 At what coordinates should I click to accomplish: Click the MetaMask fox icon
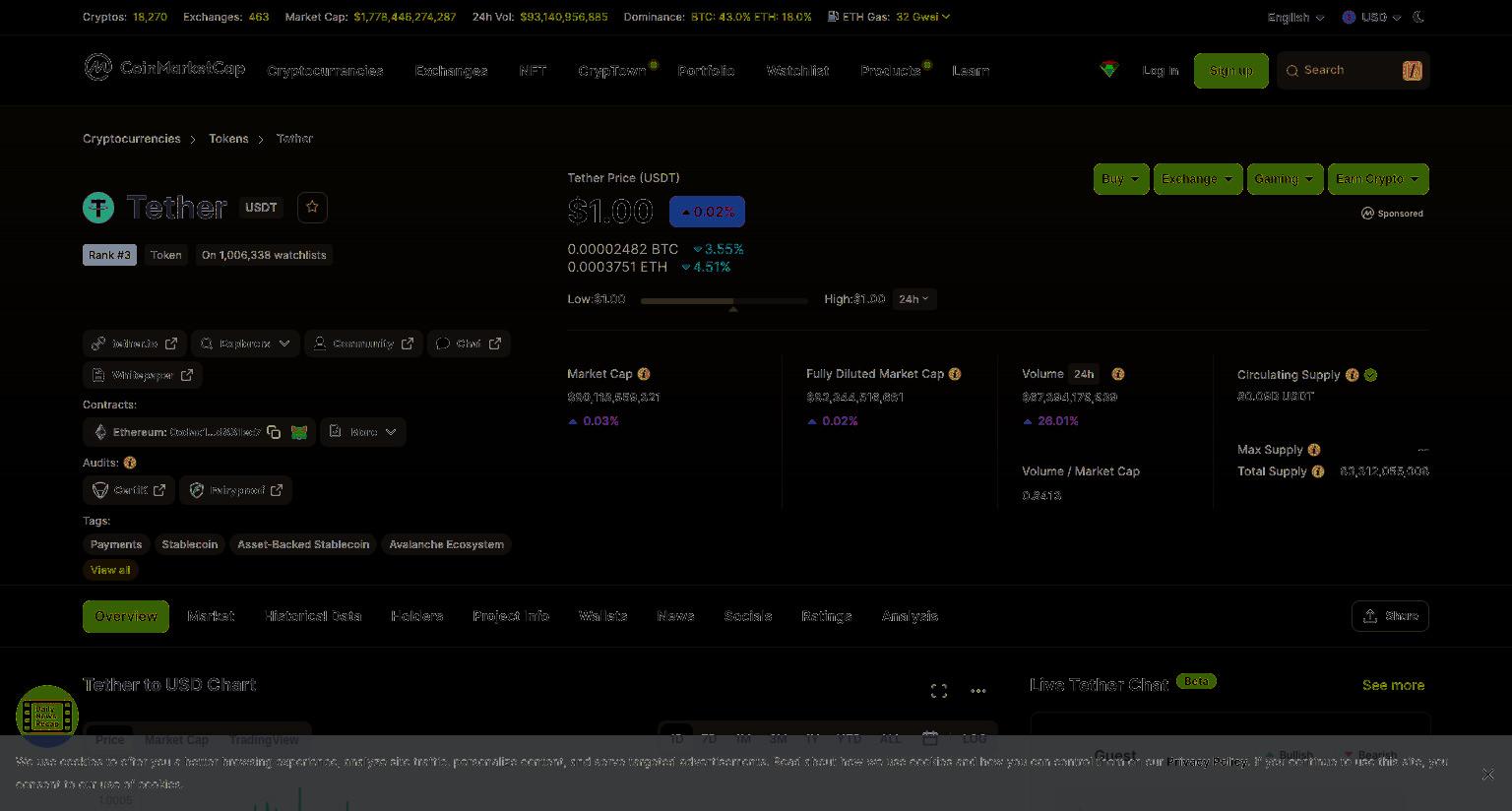pos(299,432)
